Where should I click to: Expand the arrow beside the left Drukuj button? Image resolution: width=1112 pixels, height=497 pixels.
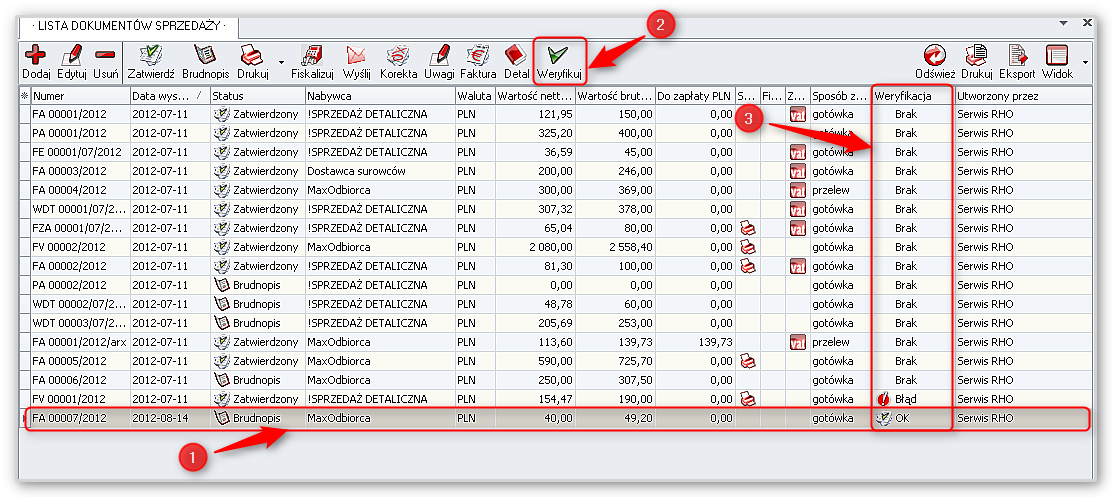(x=281, y=60)
